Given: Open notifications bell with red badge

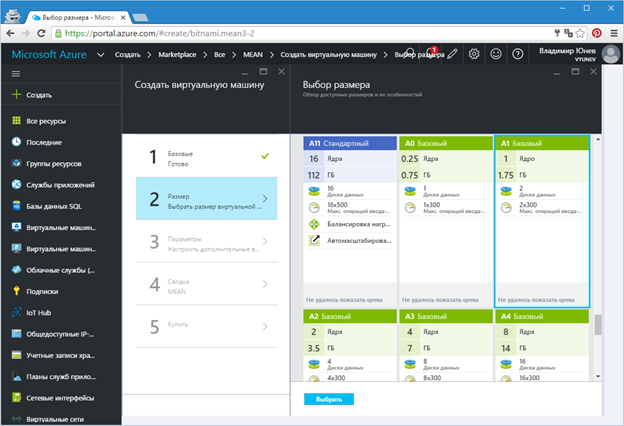Looking at the screenshot, I should tap(431, 54).
